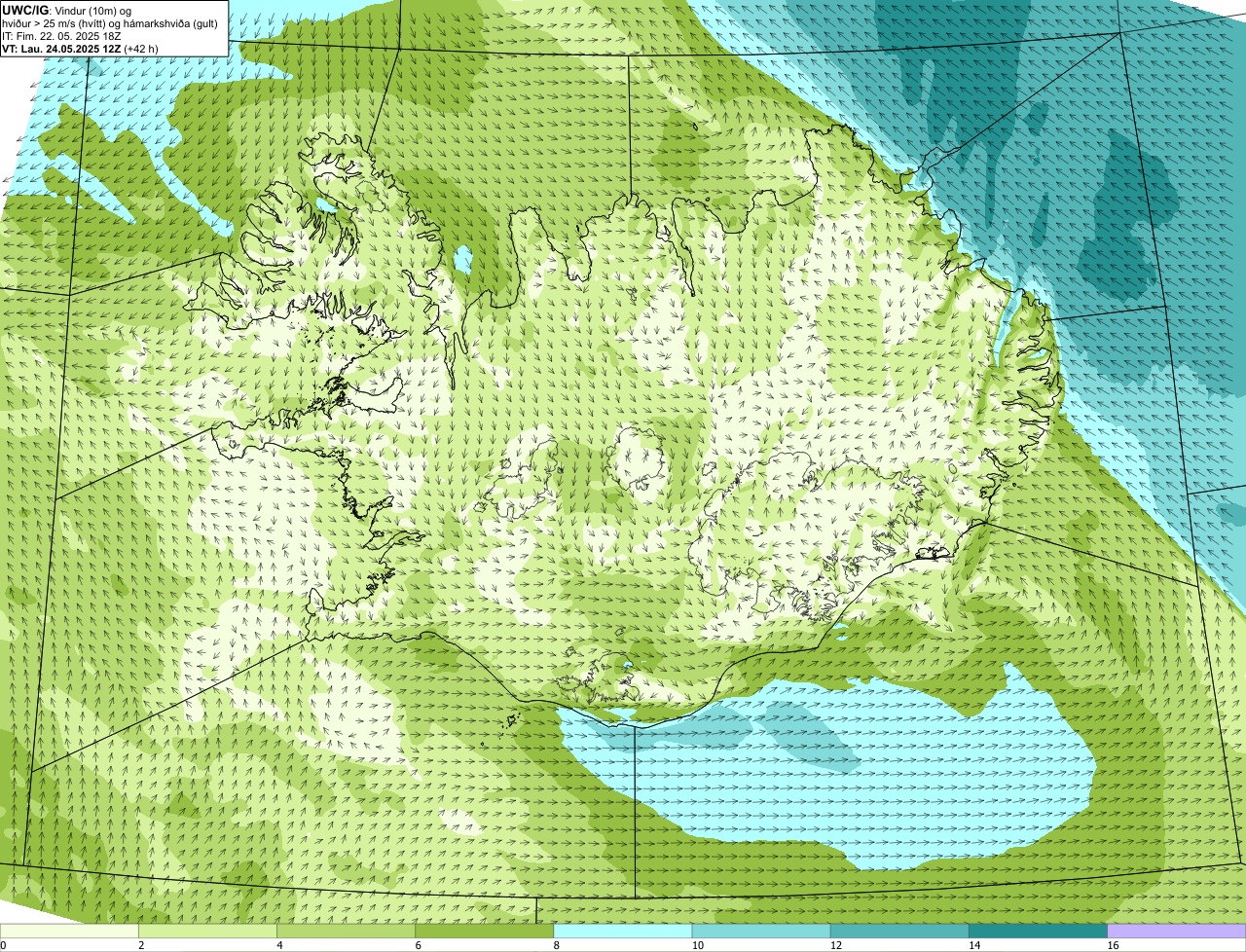
Task: Click the 0–2 m/s pale yellow legend swatch
Action: (x=69, y=932)
